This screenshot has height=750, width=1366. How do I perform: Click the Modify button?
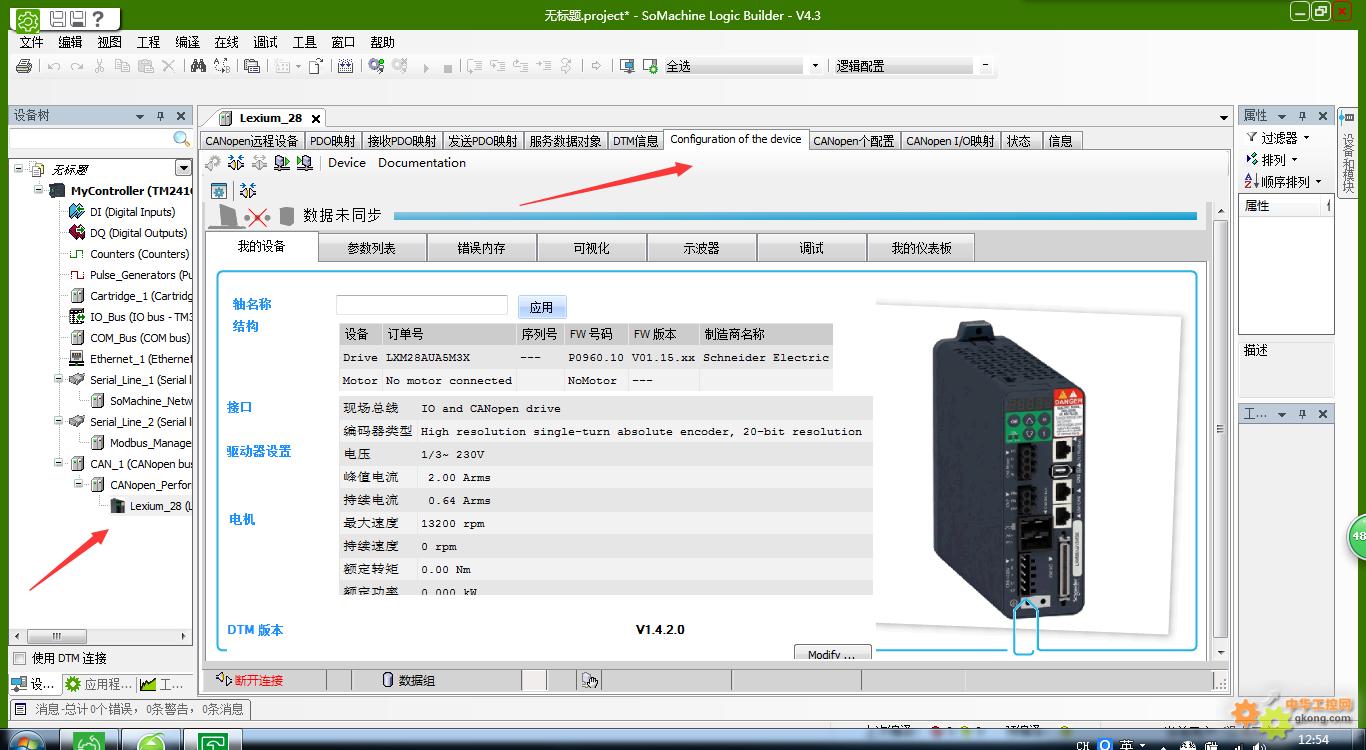tap(832, 653)
